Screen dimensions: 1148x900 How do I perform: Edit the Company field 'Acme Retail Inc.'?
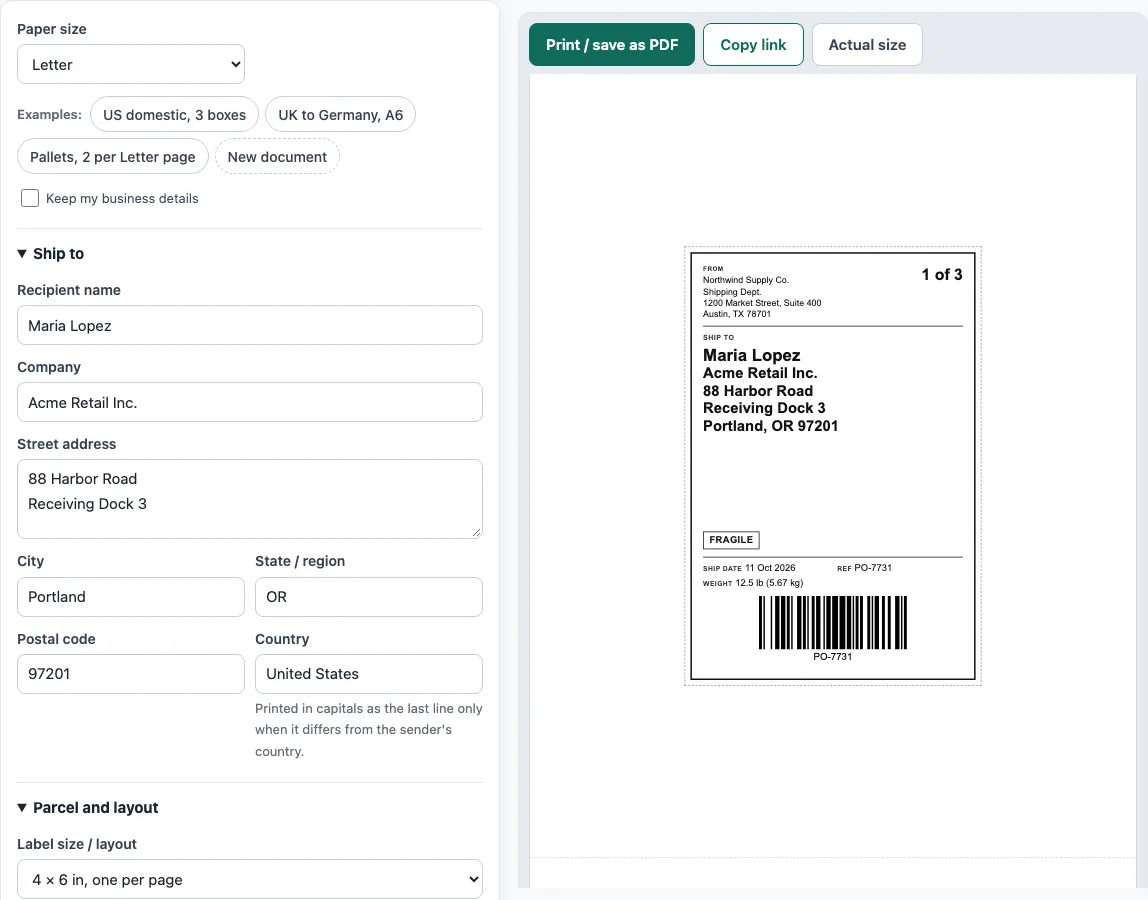click(x=250, y=402)
